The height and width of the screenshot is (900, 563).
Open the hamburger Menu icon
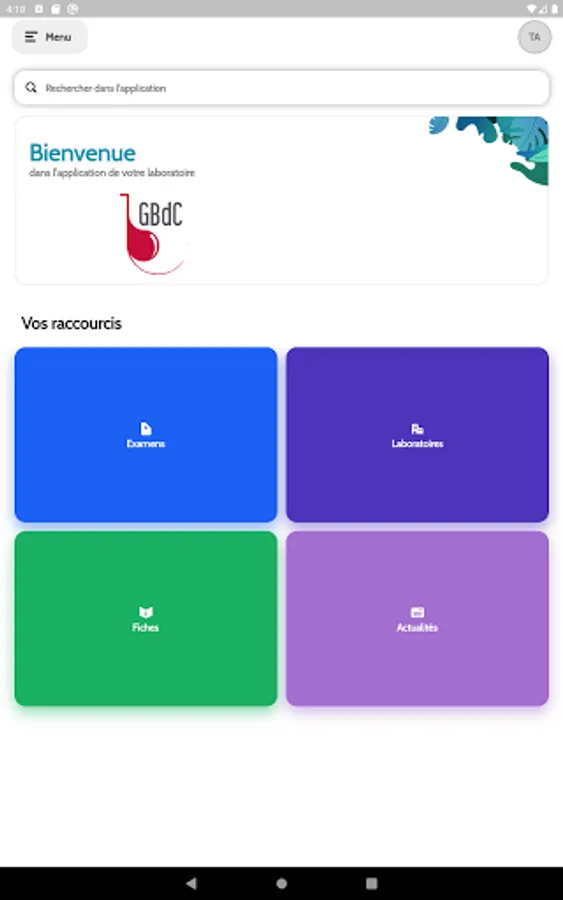31,37
